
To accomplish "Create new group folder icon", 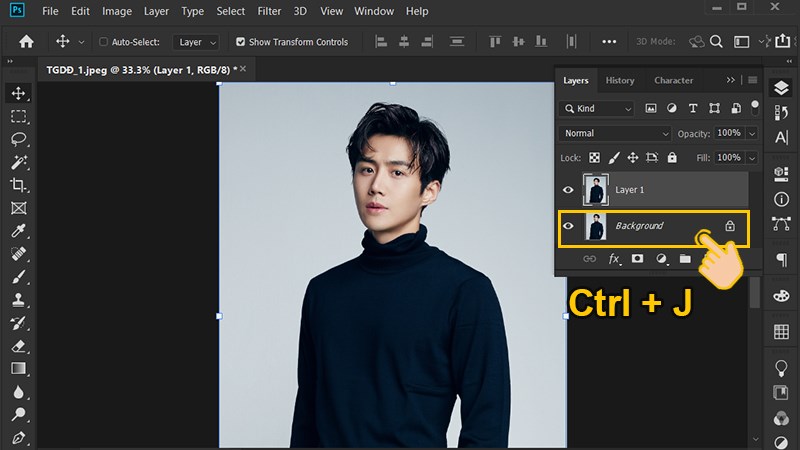I will [685, 259].
